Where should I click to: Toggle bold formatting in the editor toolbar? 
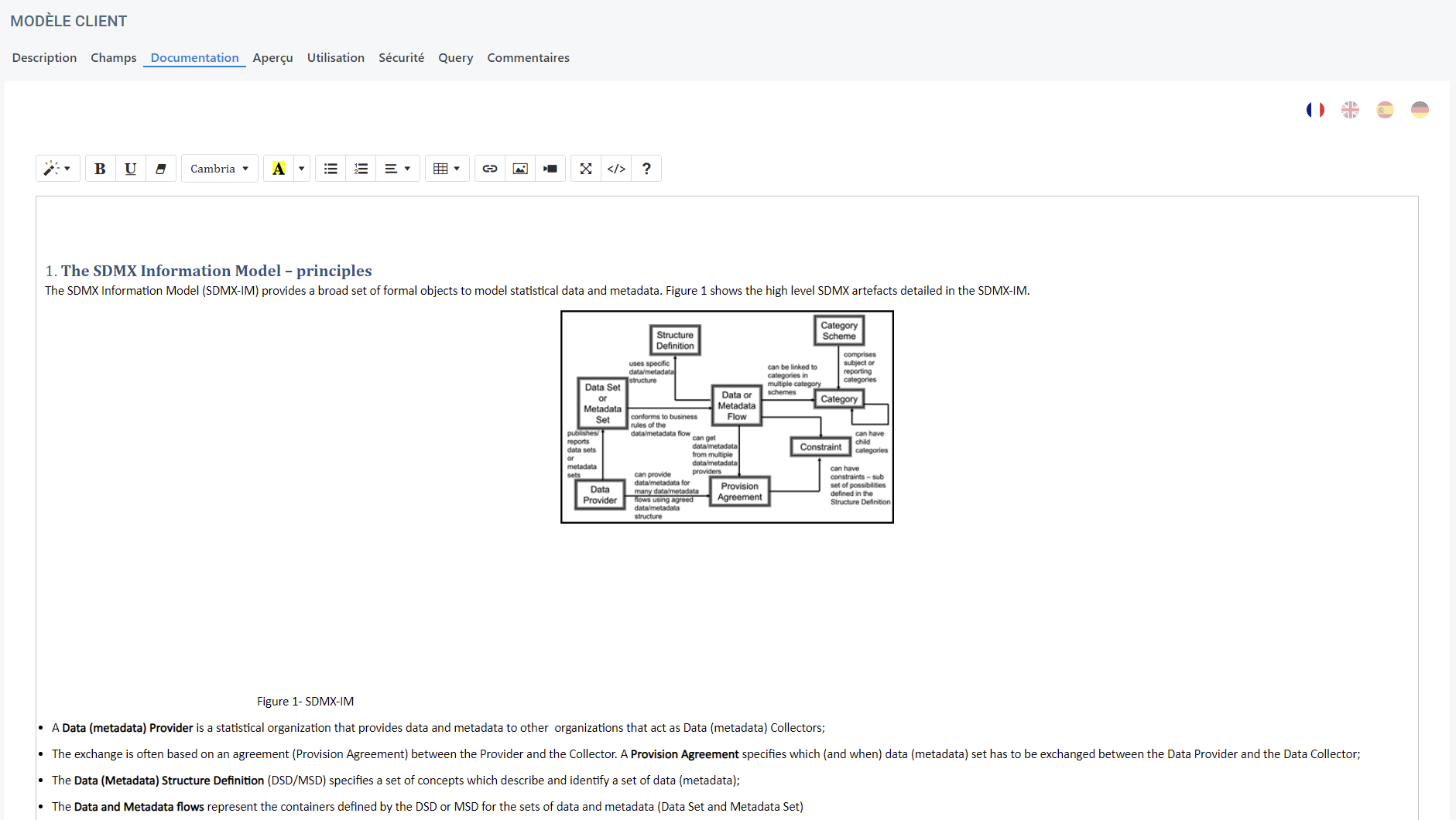[100, 169]
